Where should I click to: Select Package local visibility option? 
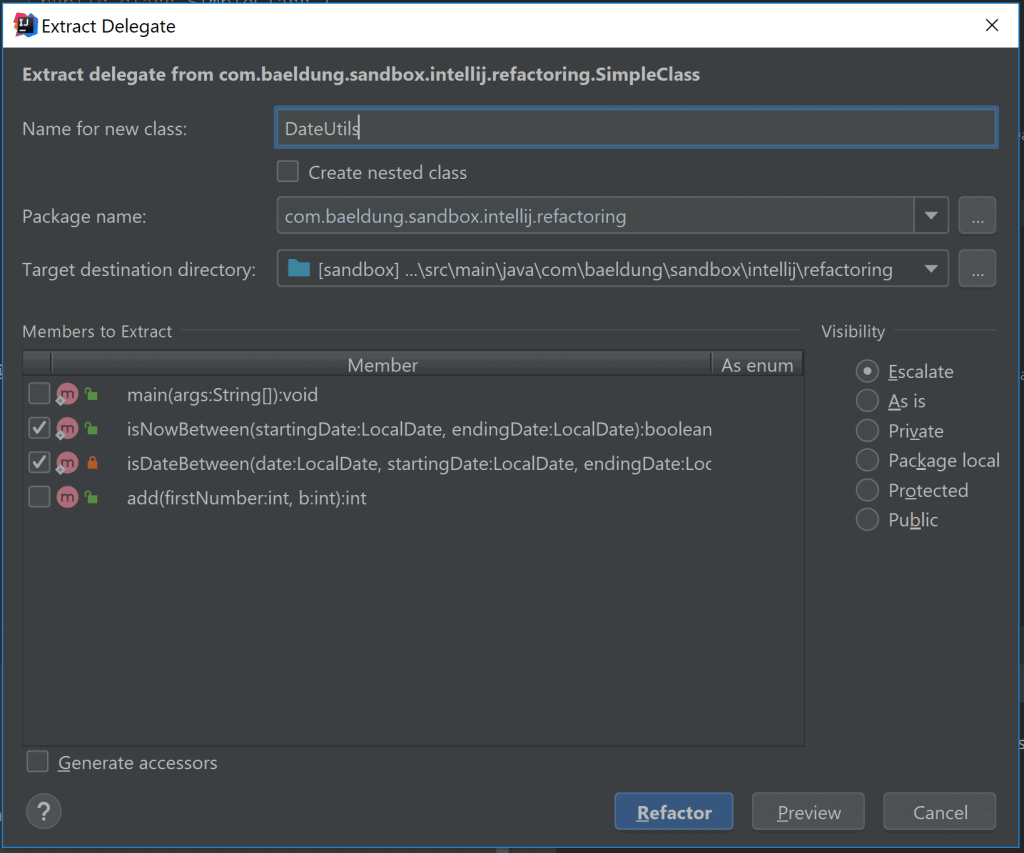pyautogui.click(x=928, y=460)
